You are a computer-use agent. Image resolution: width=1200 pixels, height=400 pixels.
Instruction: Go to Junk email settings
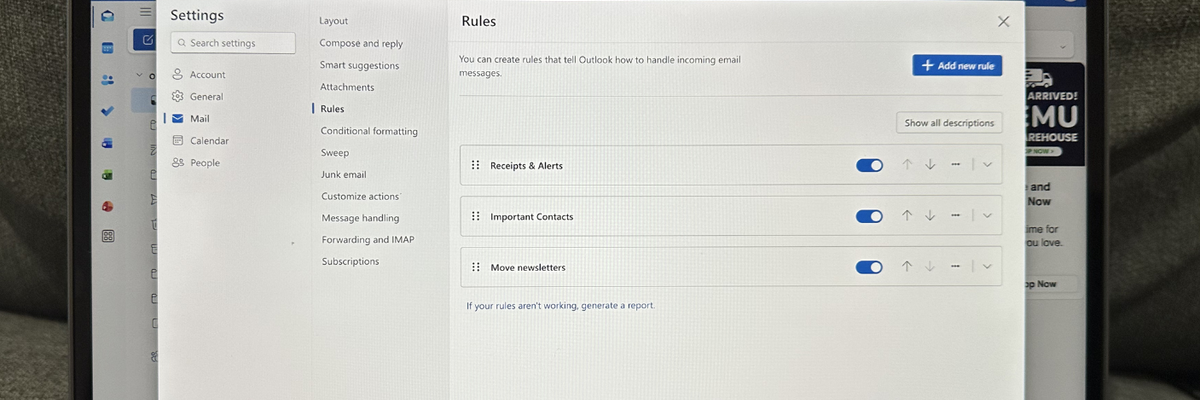pyautogui.click(x=343, y=174)
